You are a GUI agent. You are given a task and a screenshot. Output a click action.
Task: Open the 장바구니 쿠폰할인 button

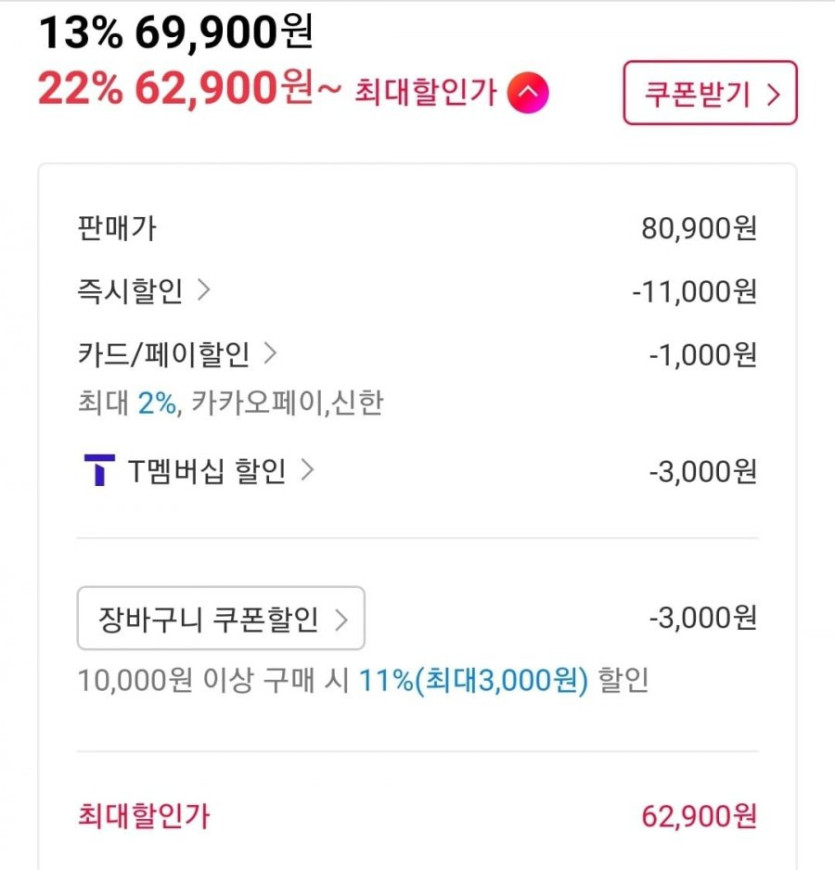221,618
